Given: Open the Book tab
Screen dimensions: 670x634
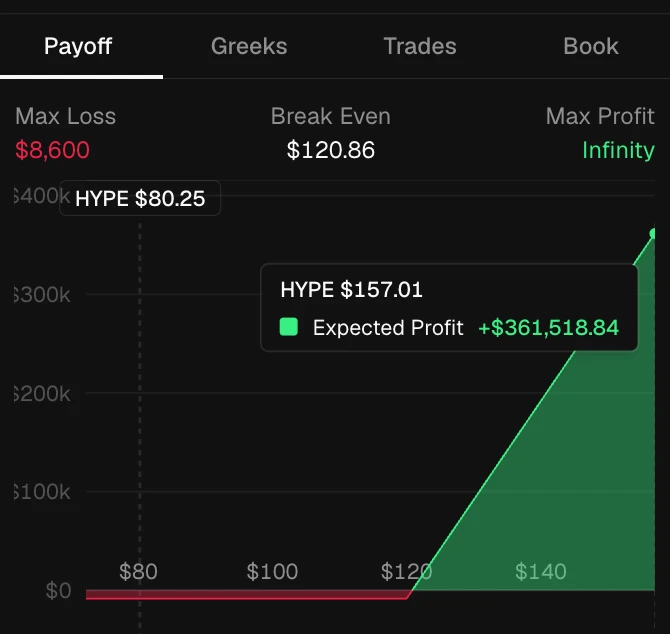Looking at the screenshot, I should point(591,46).
